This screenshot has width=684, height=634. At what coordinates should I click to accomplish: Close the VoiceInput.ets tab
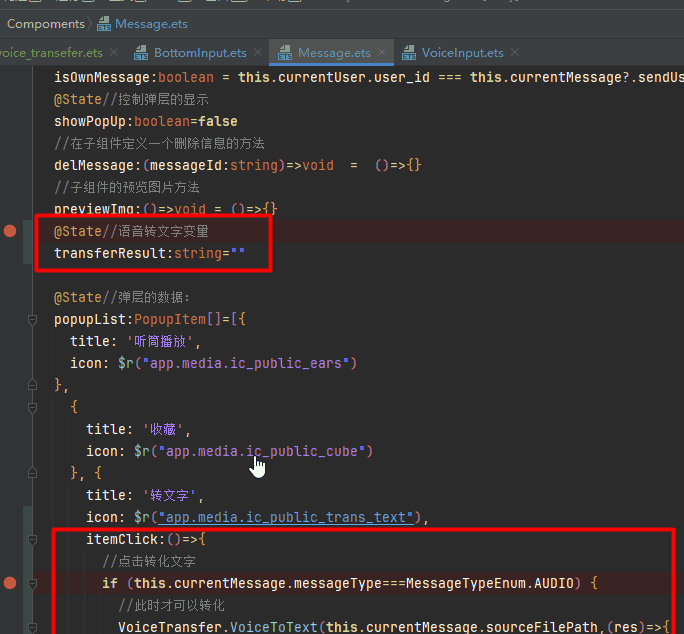[x=516, y=53]
